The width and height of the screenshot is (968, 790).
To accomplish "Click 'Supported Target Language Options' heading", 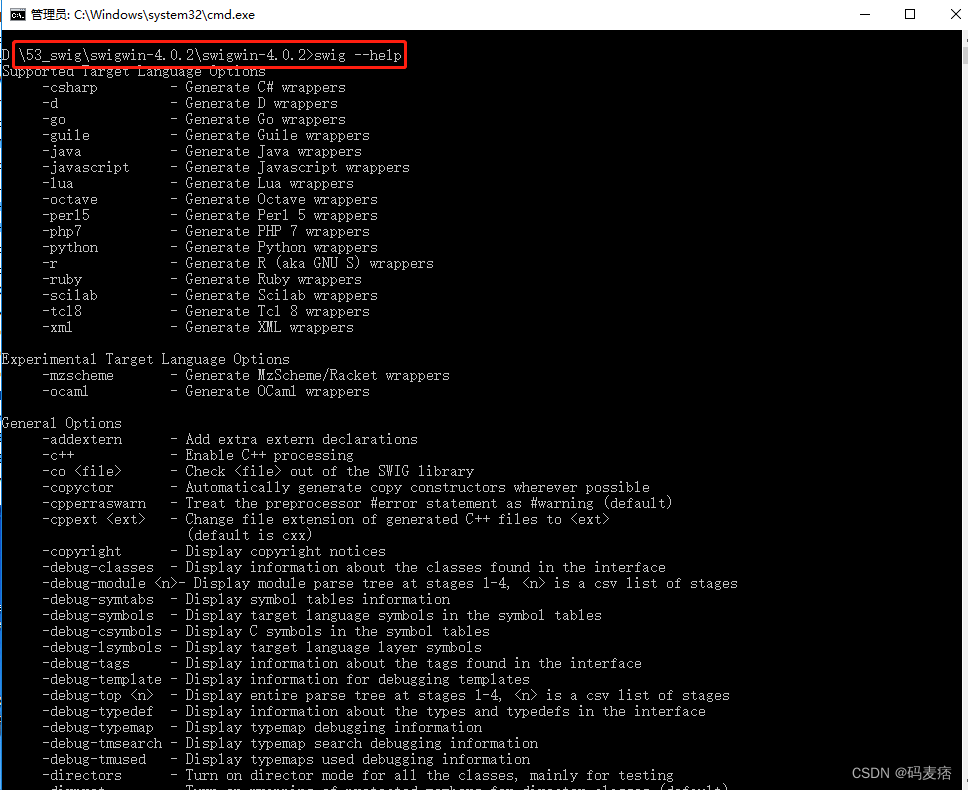I will [x=133, y=72].
